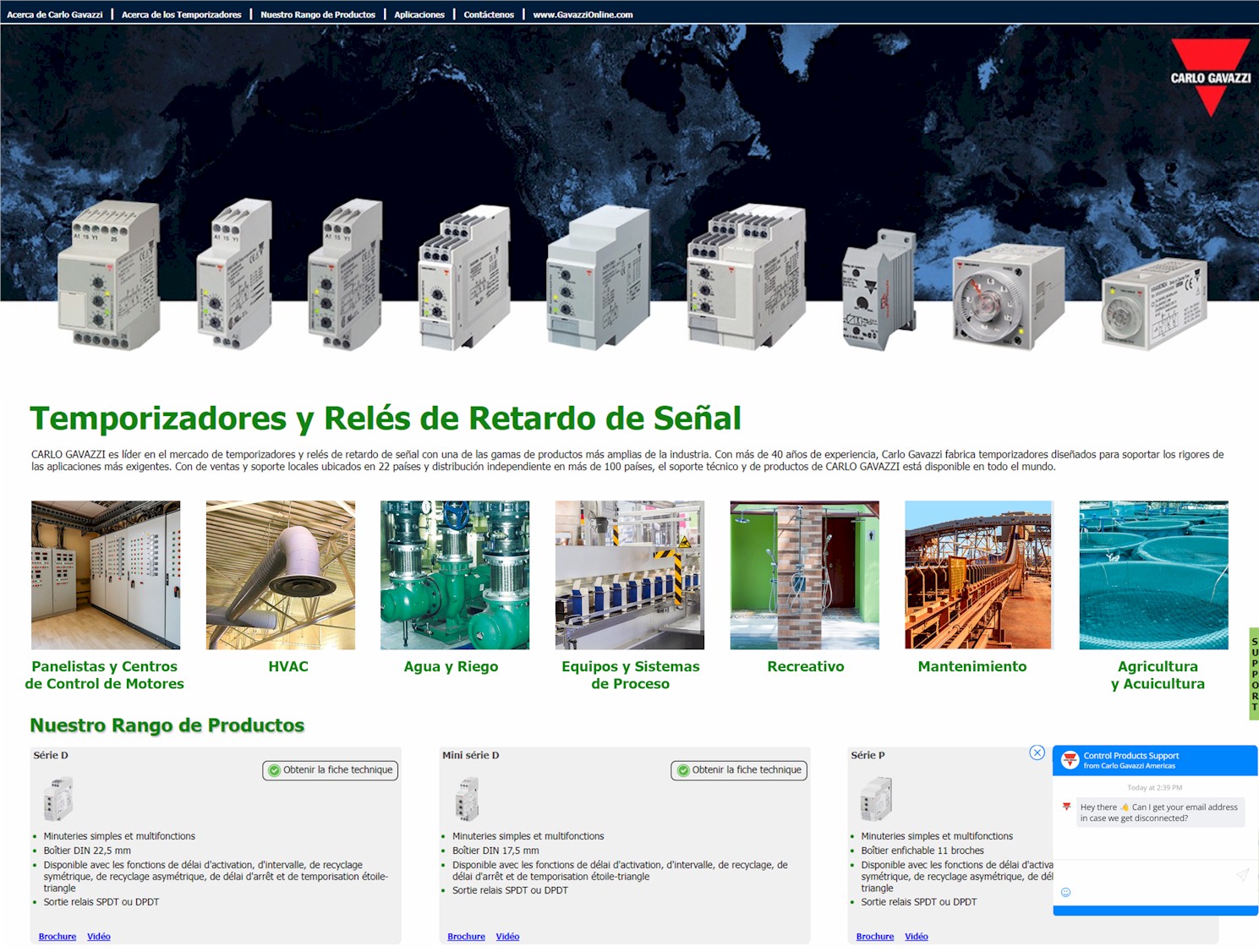Open the Recreativo shower thumbnail
The width and height of the screenshot is (1259, 952).
(805, 575)
